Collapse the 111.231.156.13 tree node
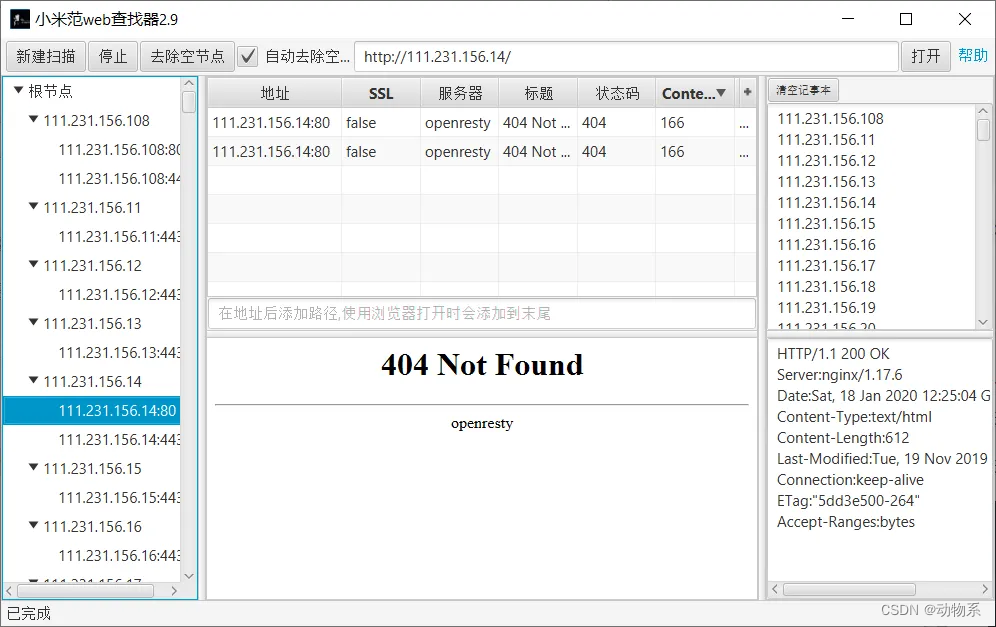The width and height of the screenshot is (996, 627). point(34,322)
